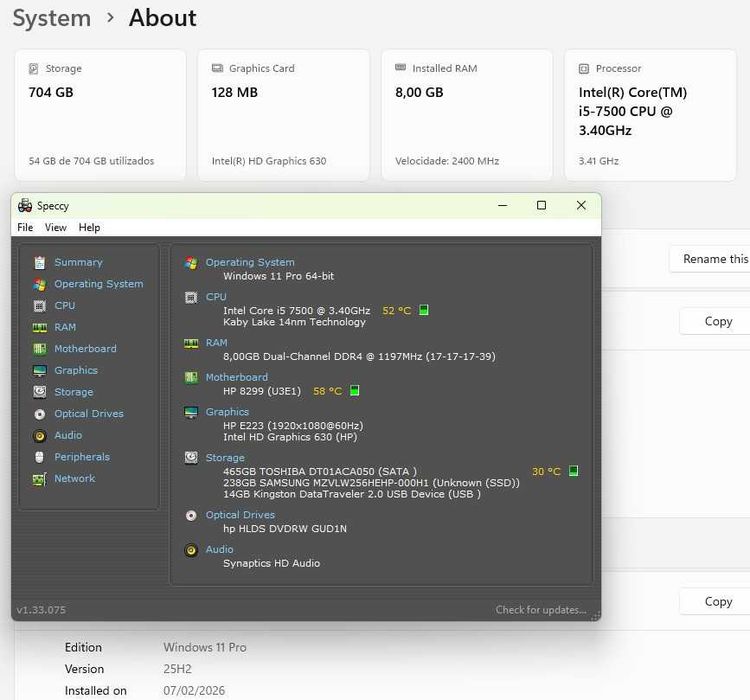This screenshot has height=700, width=750.
Task: Click the 25H2 version value in Settings
Action: click(177, 669)
